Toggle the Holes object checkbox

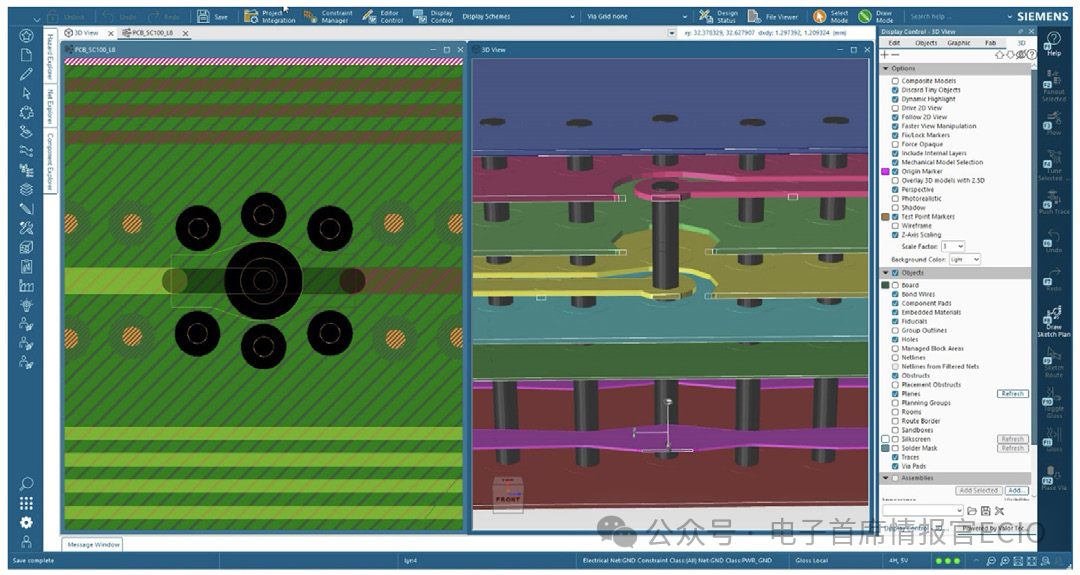click(x=895, y=339)
